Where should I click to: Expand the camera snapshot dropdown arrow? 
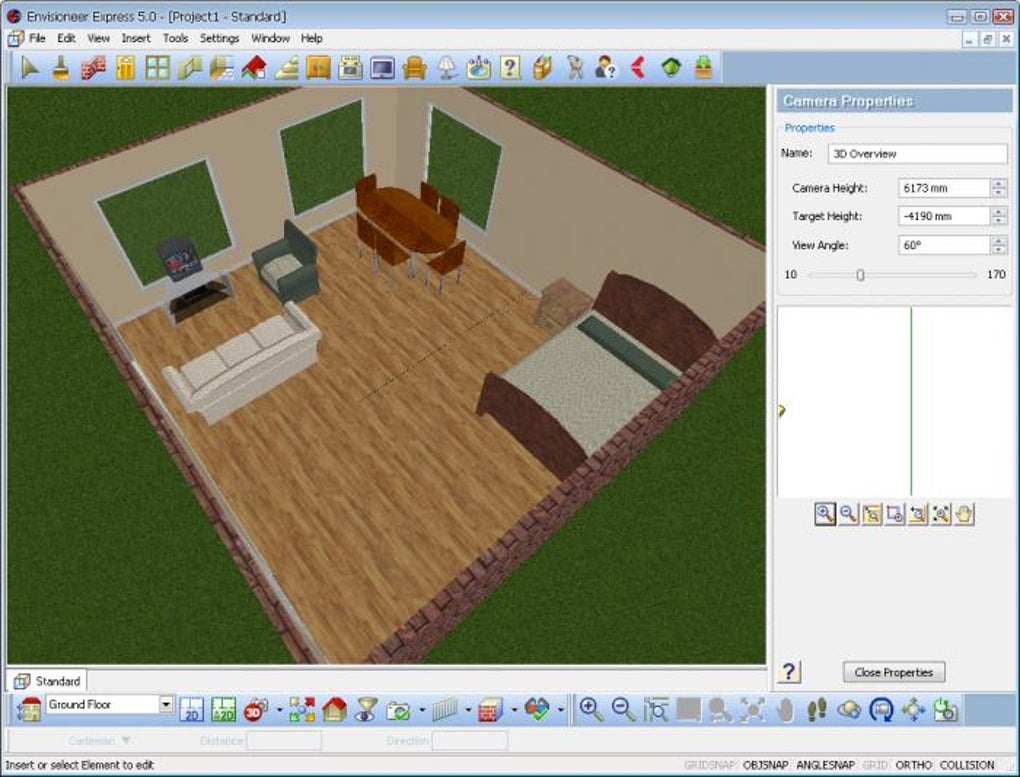pyautogui.click(x=422, y=710)
